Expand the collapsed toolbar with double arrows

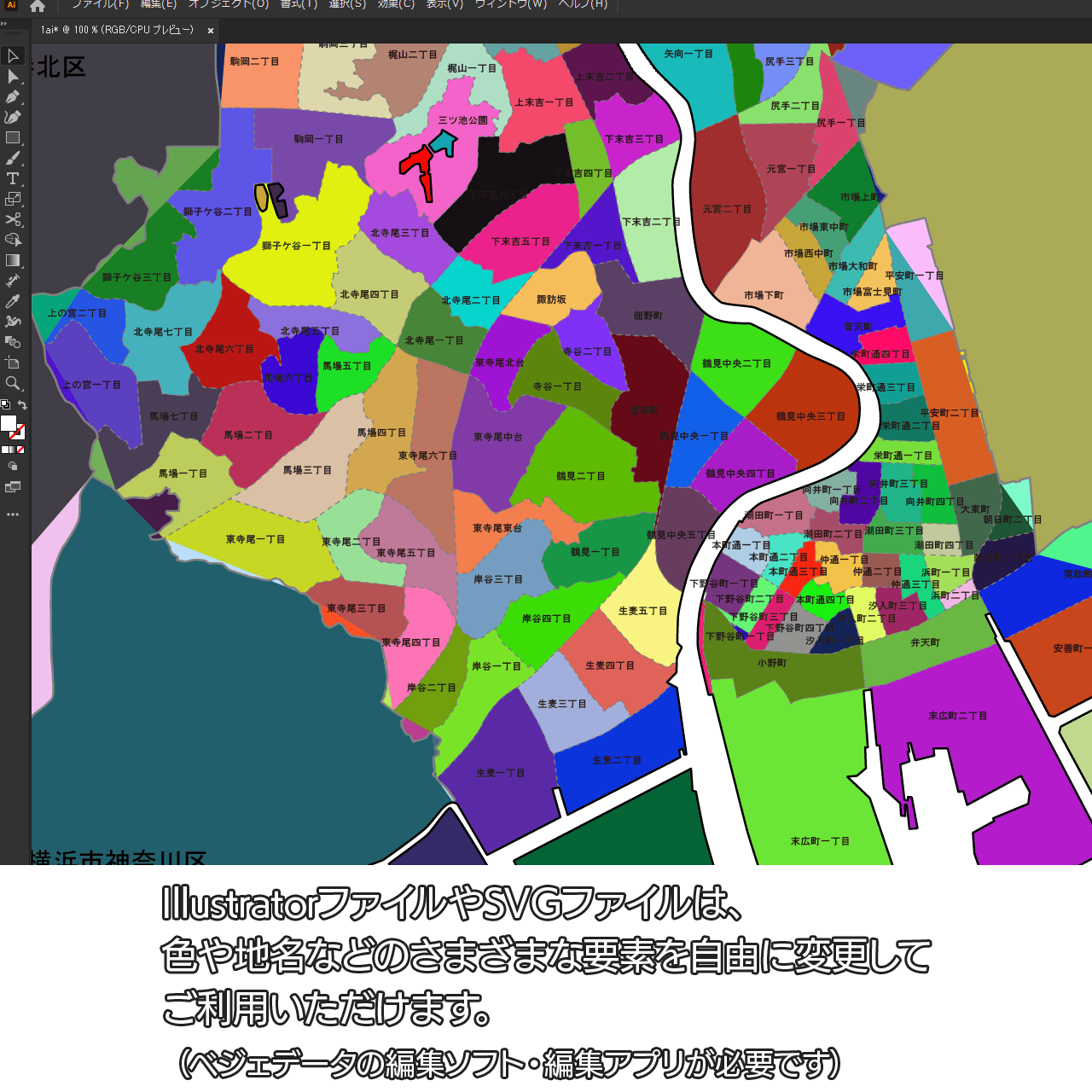tap(4, 24)
